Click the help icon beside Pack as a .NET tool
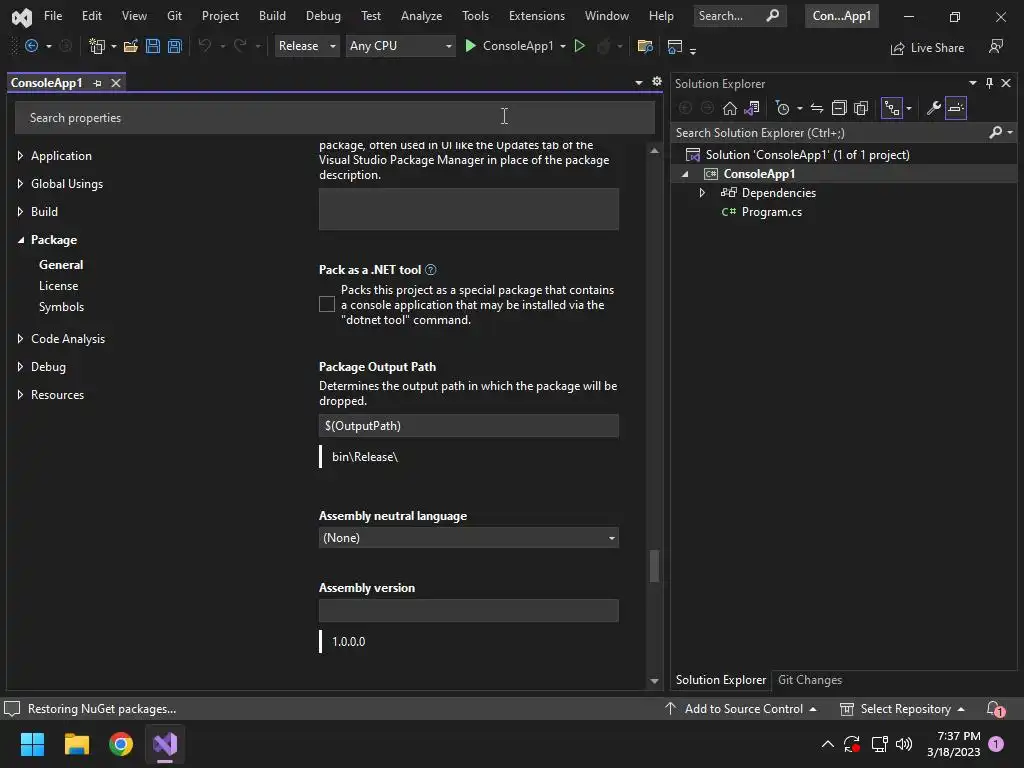The image size is (1024, 768). coord(430,270)
